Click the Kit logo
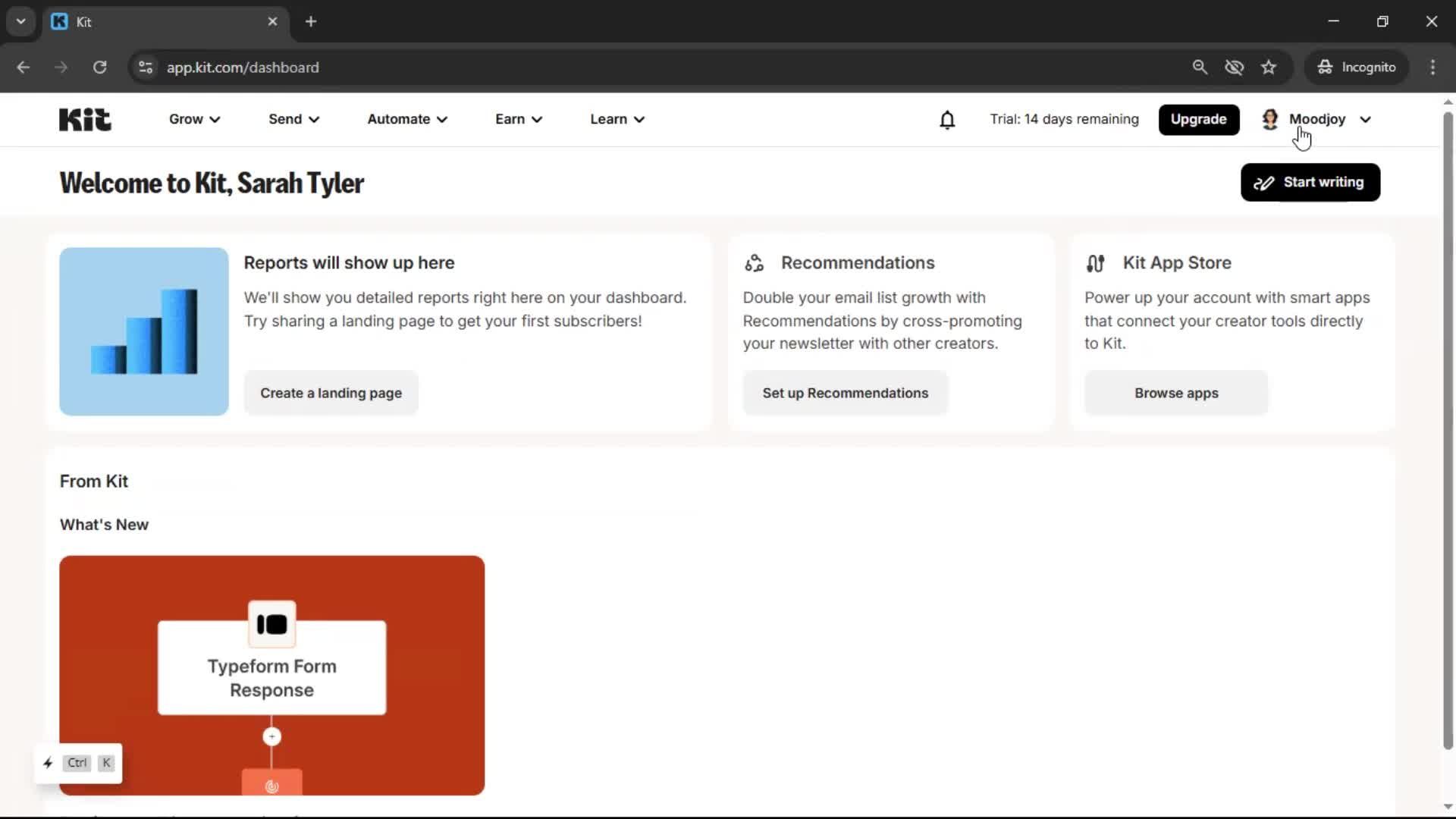The height and width of the screenshot is (819, 1456). pos(85,119)
